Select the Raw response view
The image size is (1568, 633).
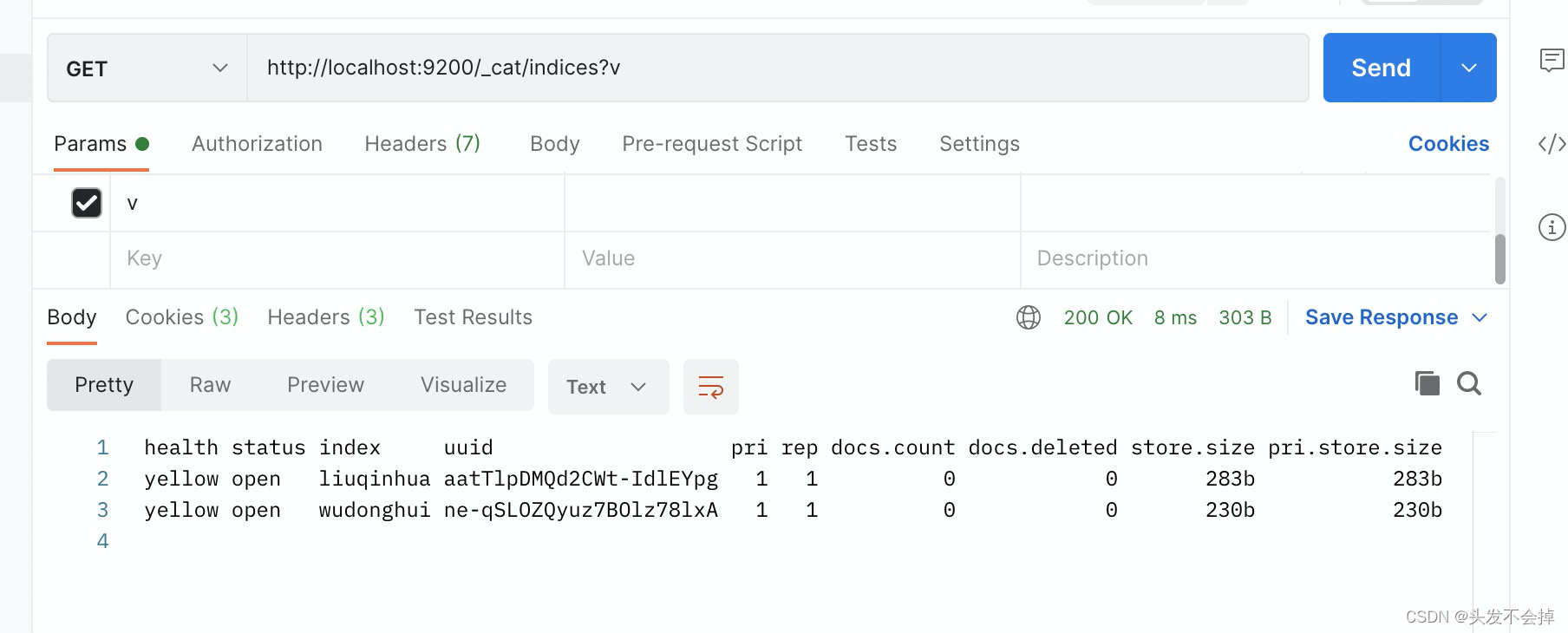tap(210, 385)
